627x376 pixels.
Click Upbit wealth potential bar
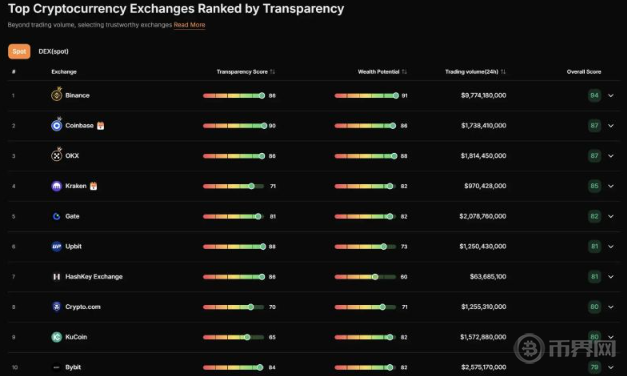pyautogui.click(x=365, y=246)
